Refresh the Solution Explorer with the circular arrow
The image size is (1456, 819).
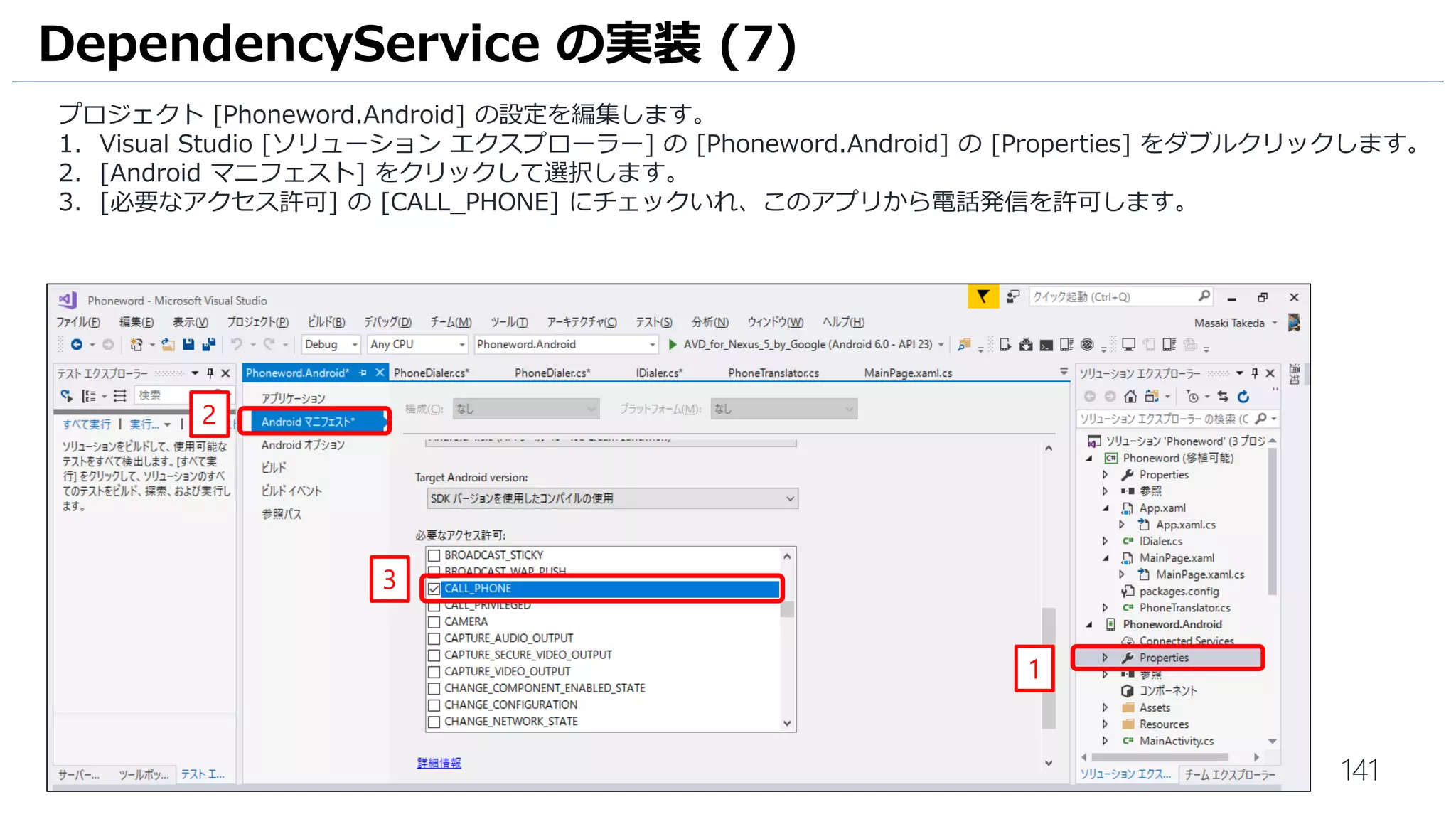tap(1243, 397)
